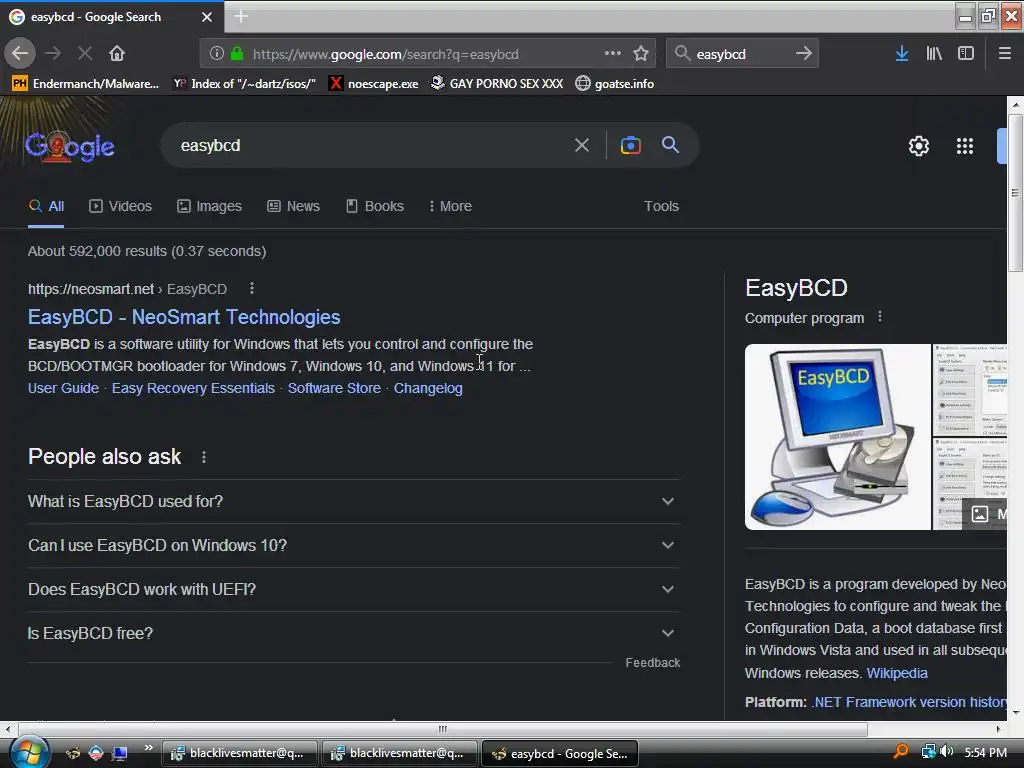Submit the search bar with the arrow
Image resolution: width=1024 pixels, height=768 pixels.
click(x=804, y=54)
